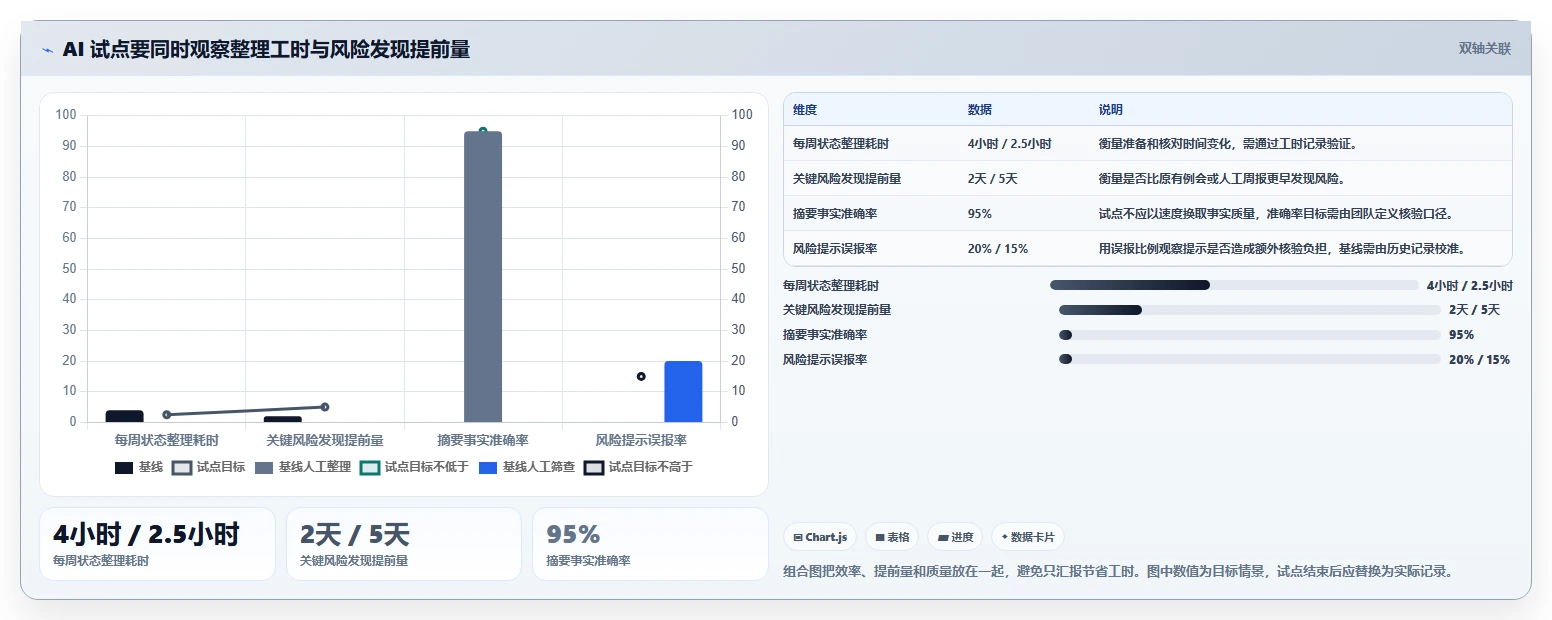1552x620 pixels.
Task: Click the Chart.js tag chip
Action: point(820,537)
